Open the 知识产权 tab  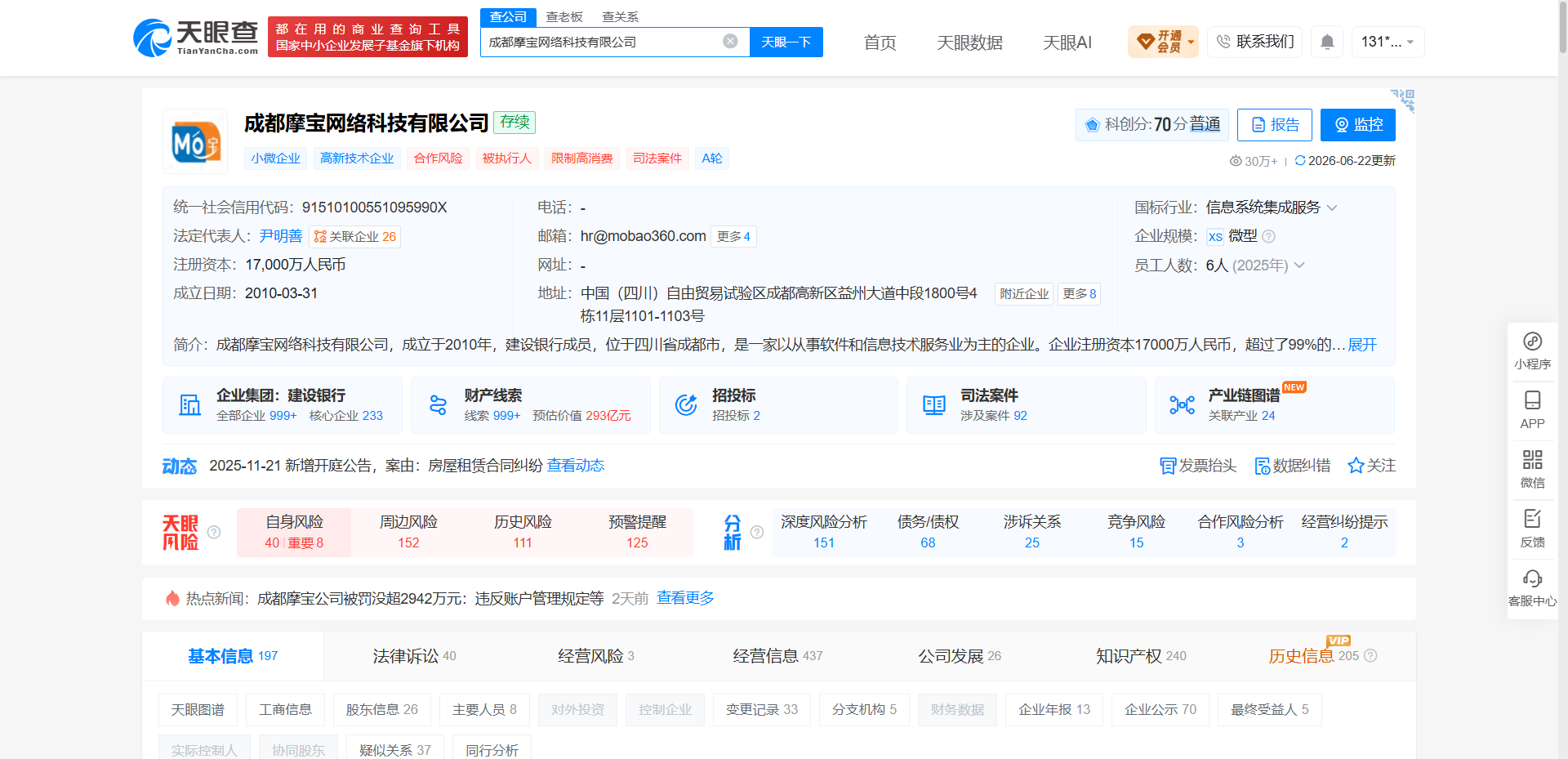pyautogui.click(x=1141, y=656)
